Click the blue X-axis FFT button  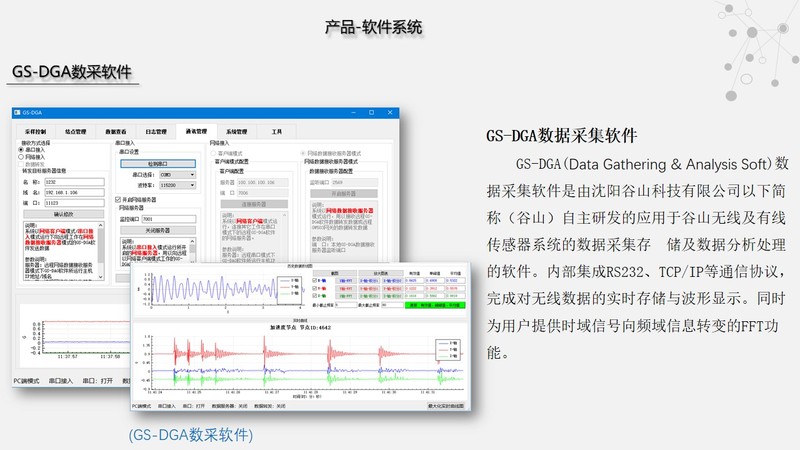click(x=346, y=281)
